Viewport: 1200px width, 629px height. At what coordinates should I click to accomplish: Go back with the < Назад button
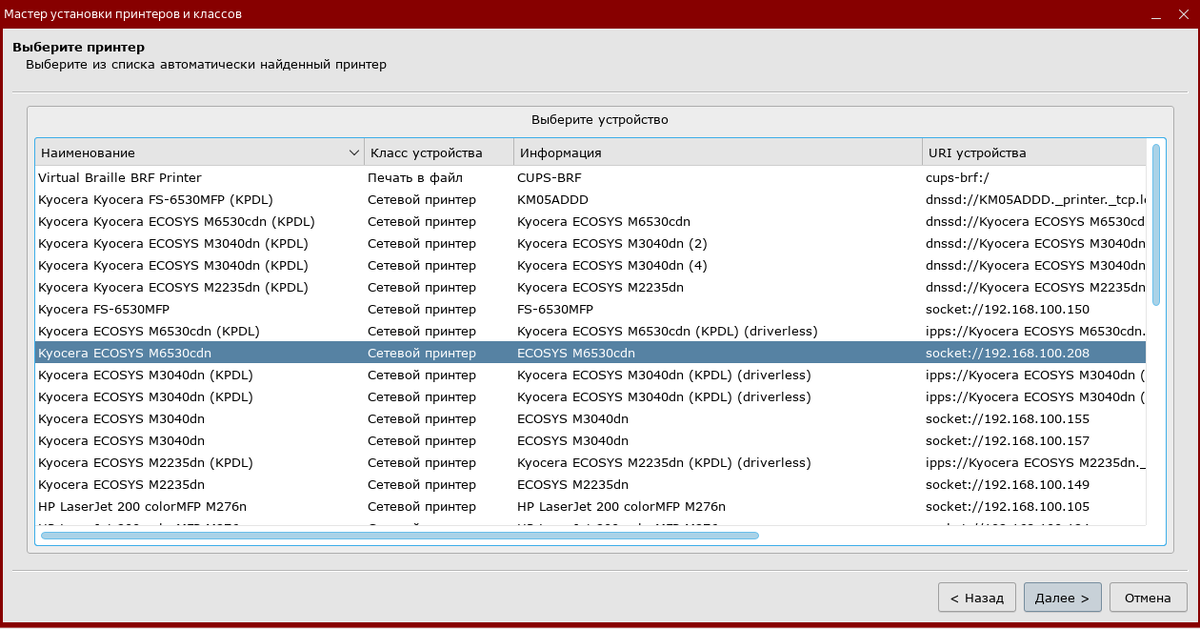977,598
